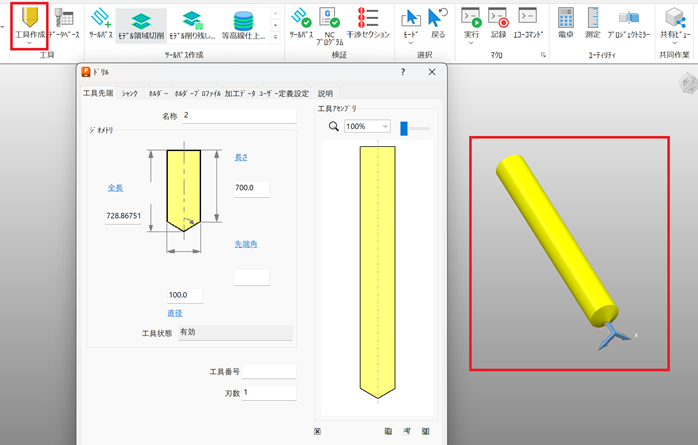The image size is (698, 445).
Task: Click the view cube in viewport corner
Action: point(688,83)
